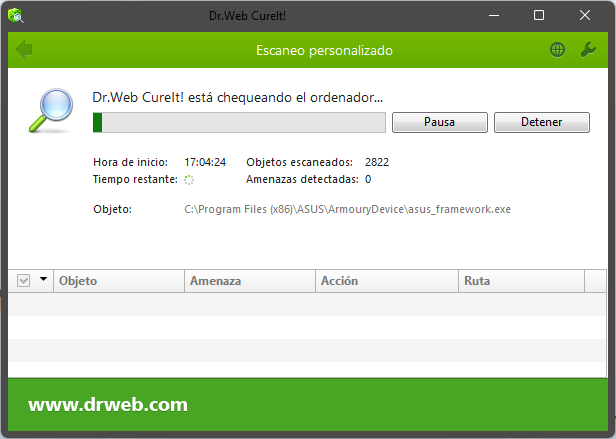This screenshot has width=616, height=439.
Task: Click the green back arrow icon
Action: point(24,50)
